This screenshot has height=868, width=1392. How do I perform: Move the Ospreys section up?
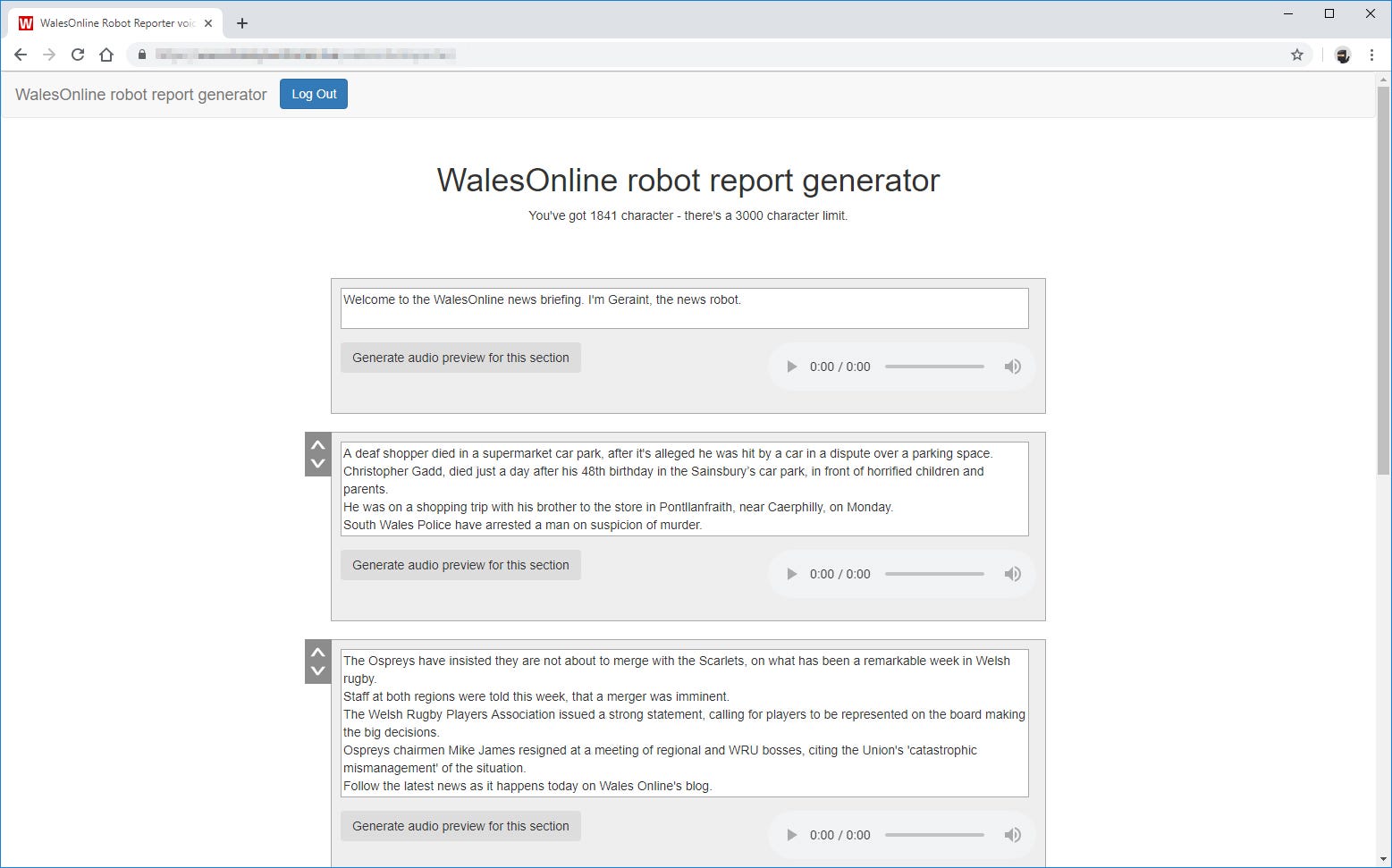[317, 652]
